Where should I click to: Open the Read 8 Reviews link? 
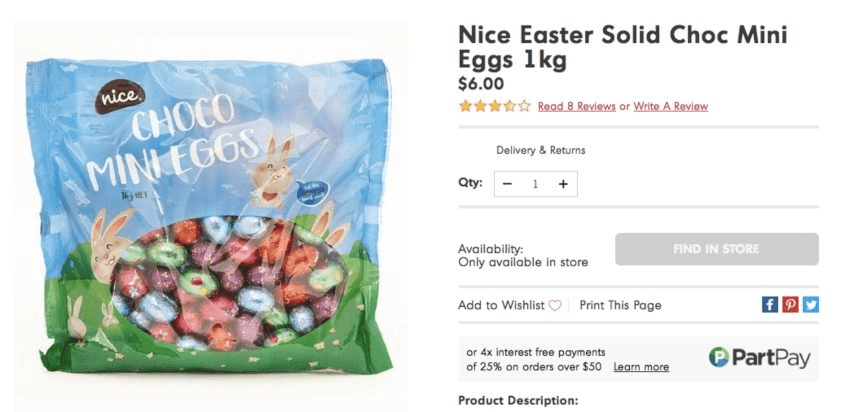[x=576, y=106]
